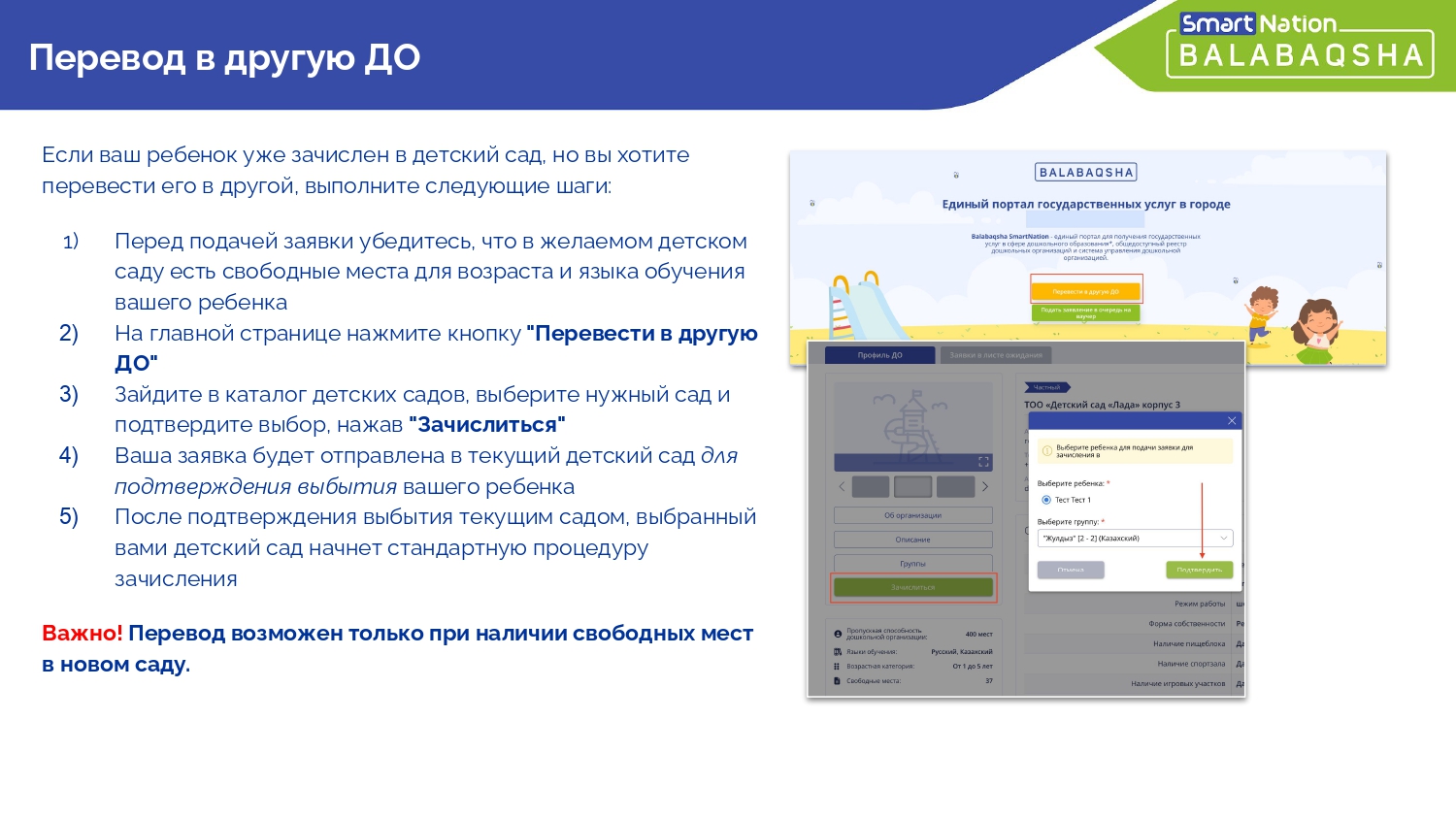The image size is (1456, 819).
Task: Open the "Об организации" section
Action: click(912, 515)
